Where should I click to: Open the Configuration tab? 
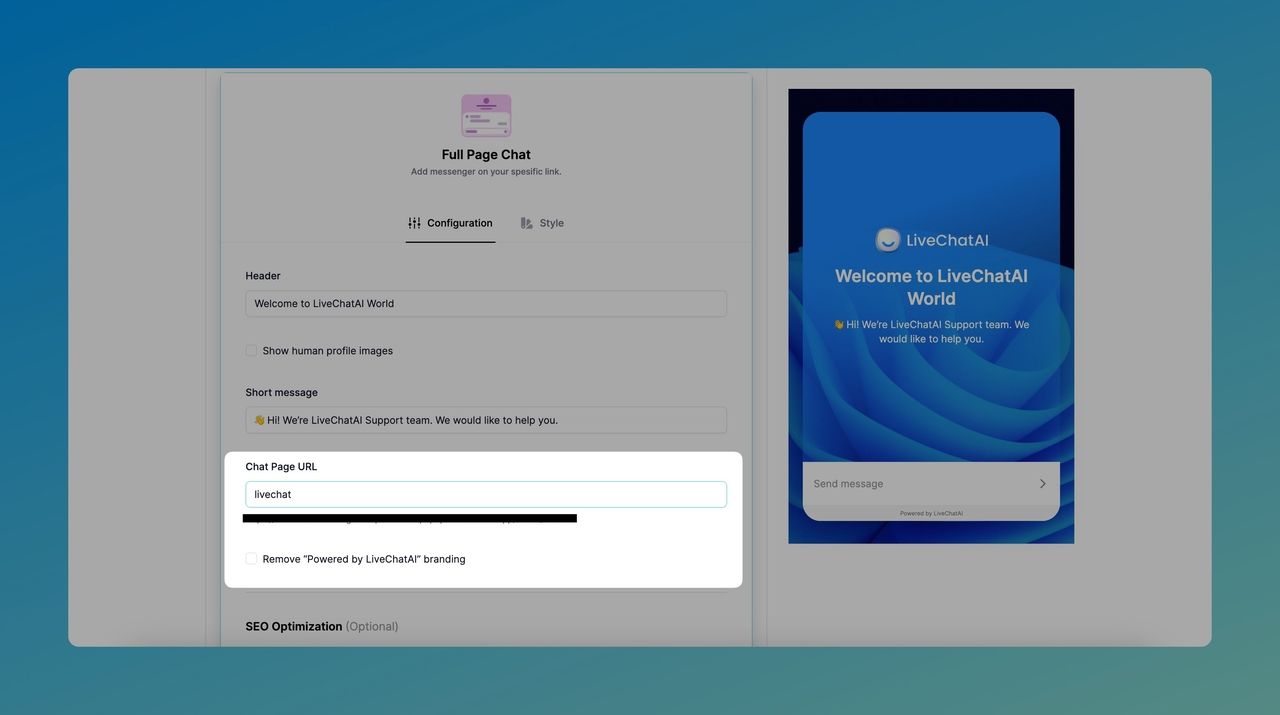450,223
